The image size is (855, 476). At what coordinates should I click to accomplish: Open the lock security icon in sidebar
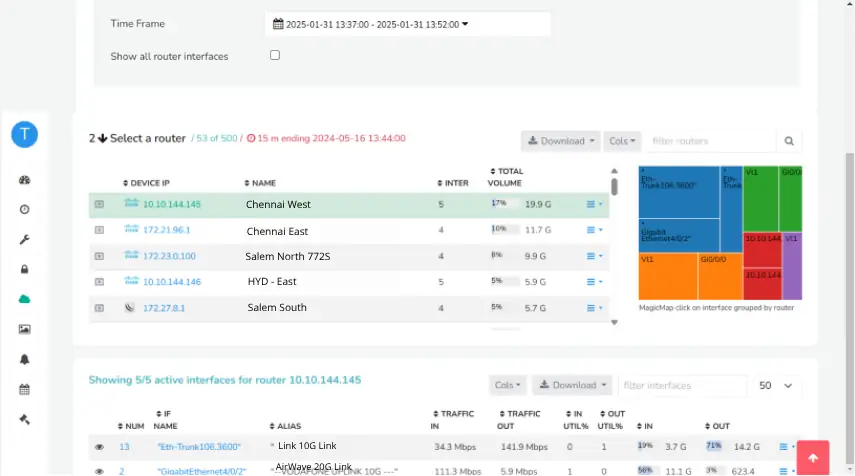pos(25,269)
